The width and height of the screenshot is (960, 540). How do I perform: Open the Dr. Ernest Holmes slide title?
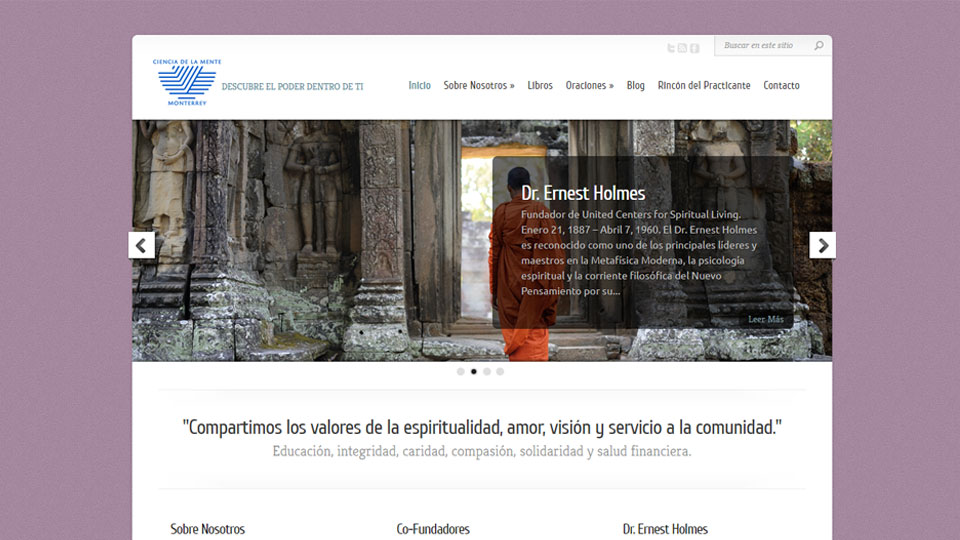coord(583,193)
